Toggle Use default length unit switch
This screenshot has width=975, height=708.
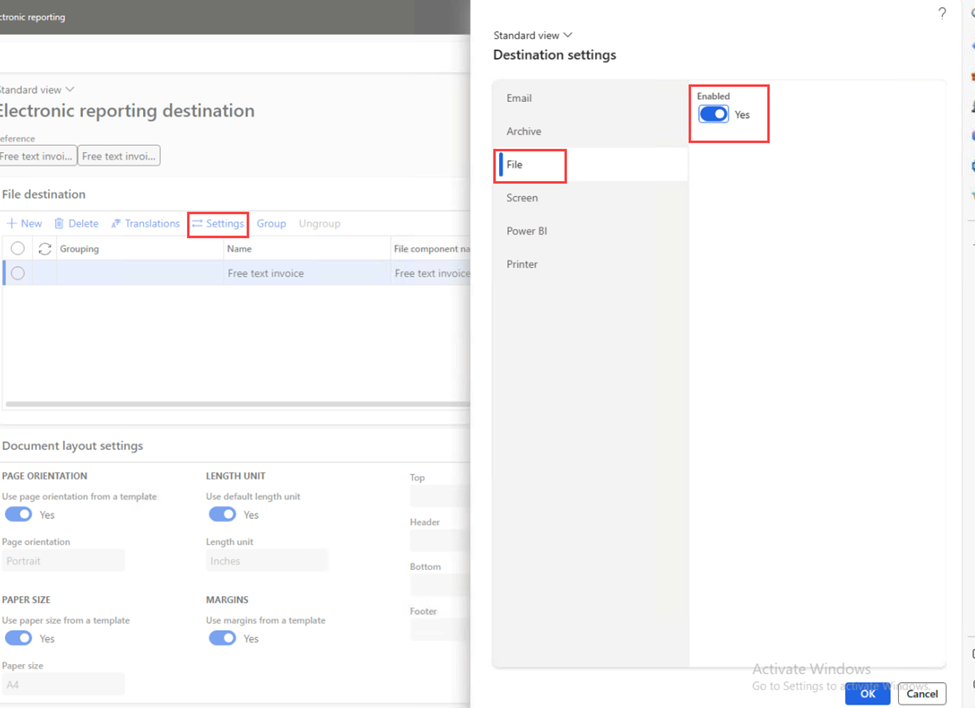(222, 514)
